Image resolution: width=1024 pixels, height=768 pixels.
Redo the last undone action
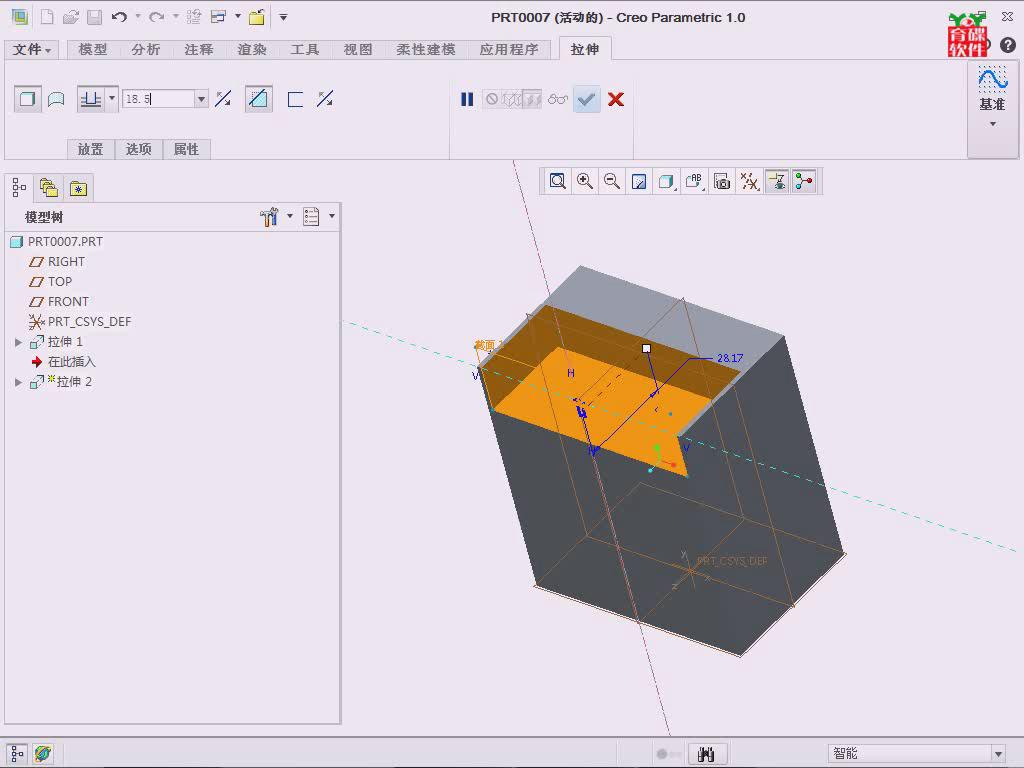[157, 17]
